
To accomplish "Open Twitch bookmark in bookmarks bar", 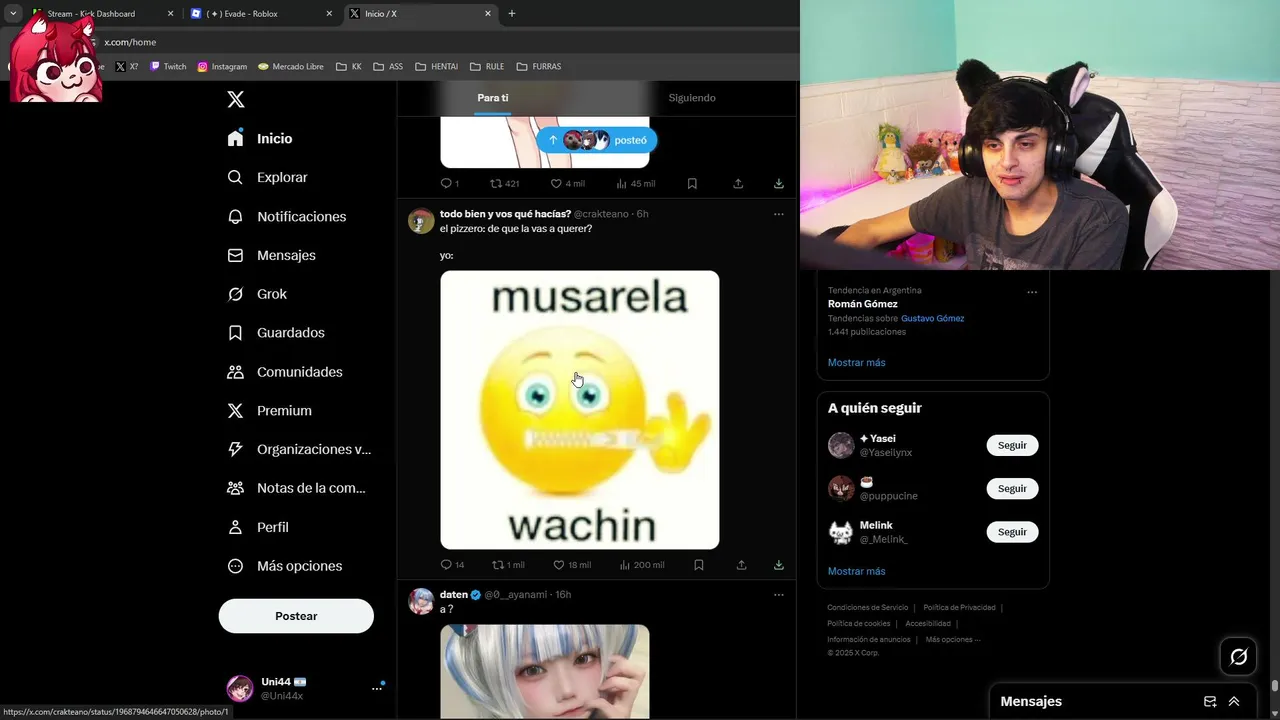I will pos(168,66).
